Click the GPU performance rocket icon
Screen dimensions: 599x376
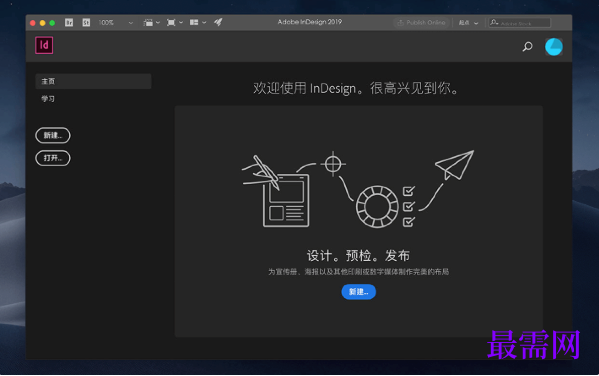click(218, 22)
